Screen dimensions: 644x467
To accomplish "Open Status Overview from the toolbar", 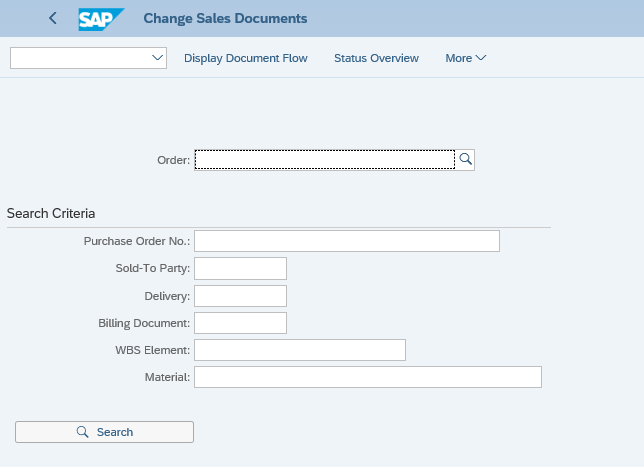I will (376, 58).
